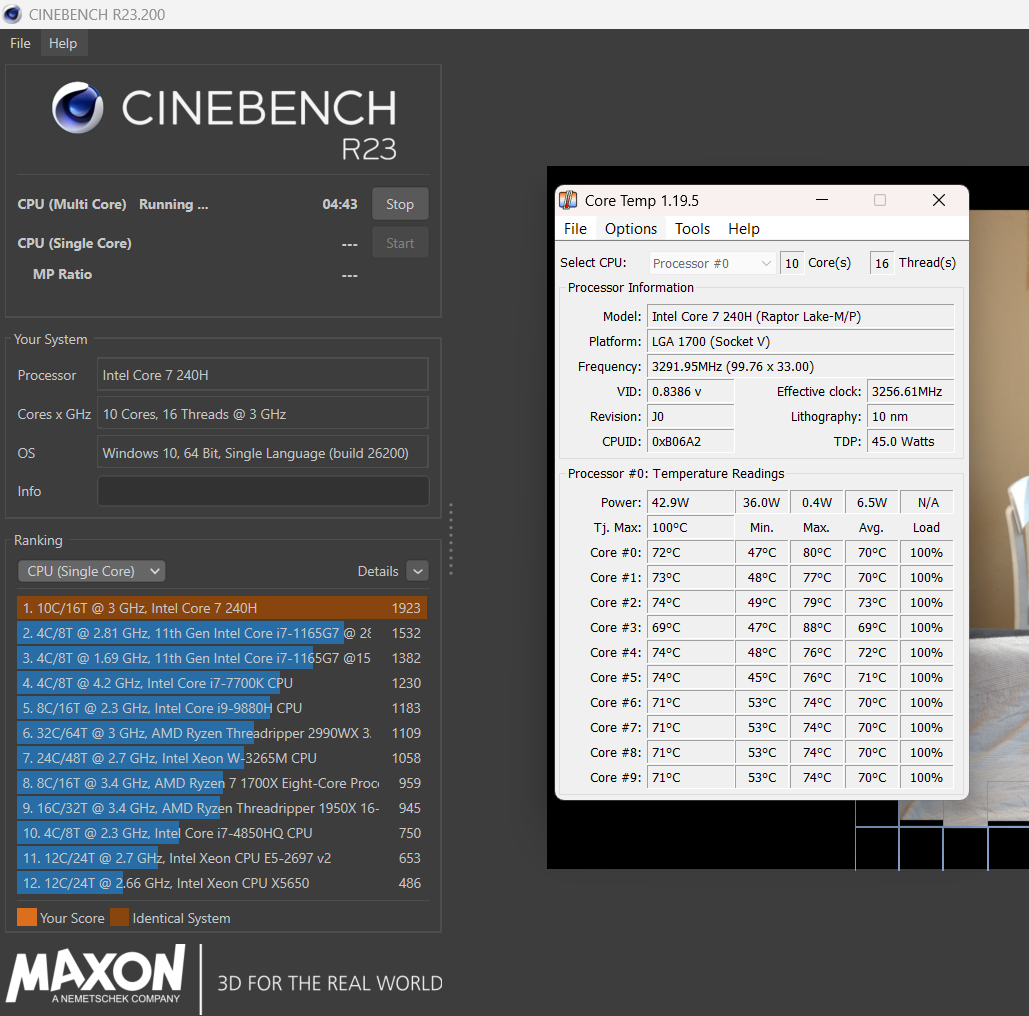1029x1016 pixels.
Task: Minimize the Core Temp window
Action: pos(820,200)
